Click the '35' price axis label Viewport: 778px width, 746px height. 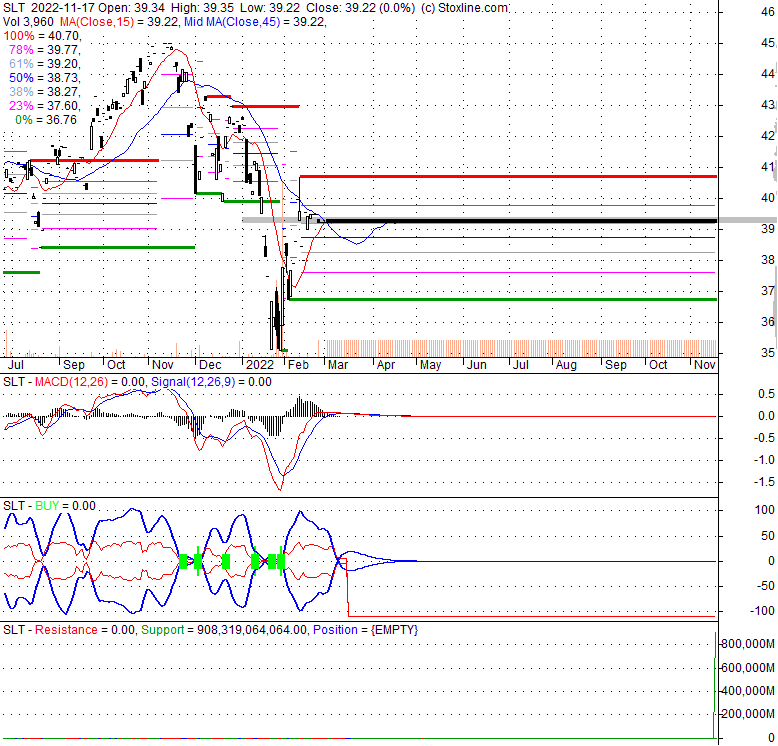click(x=768, y=353)
